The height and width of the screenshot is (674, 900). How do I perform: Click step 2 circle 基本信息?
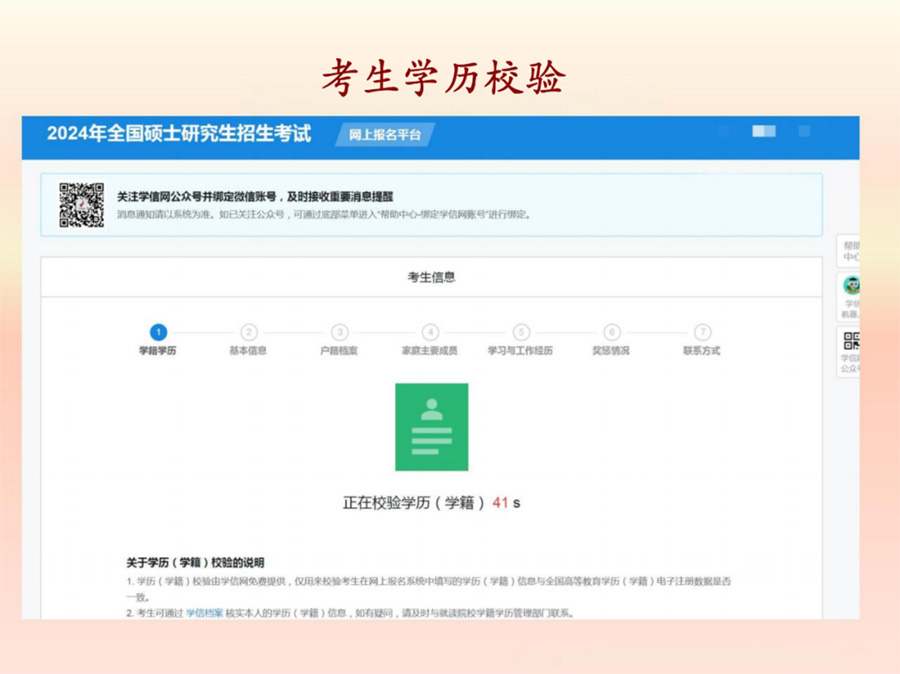coord(249,332)
